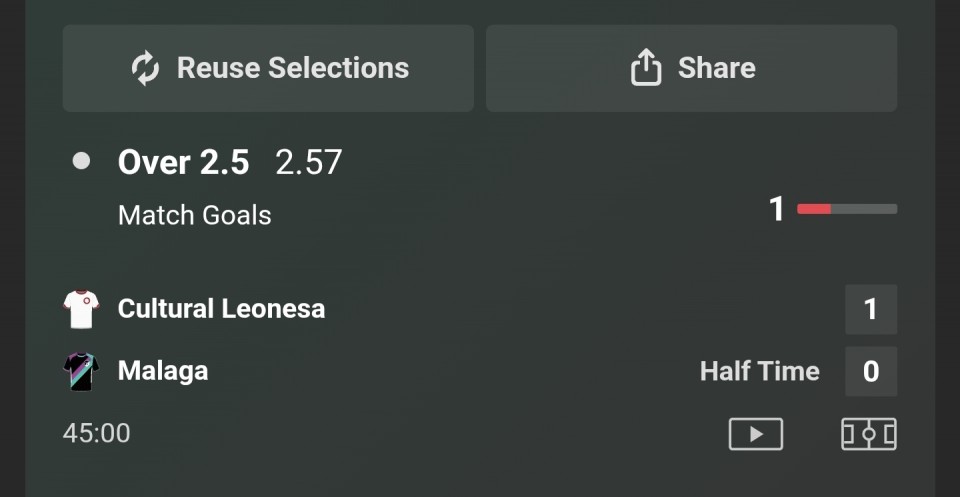Click the Cultural Leonesa white jersey icon
This screenshot has height=497, width=960.
coord(81,309)
